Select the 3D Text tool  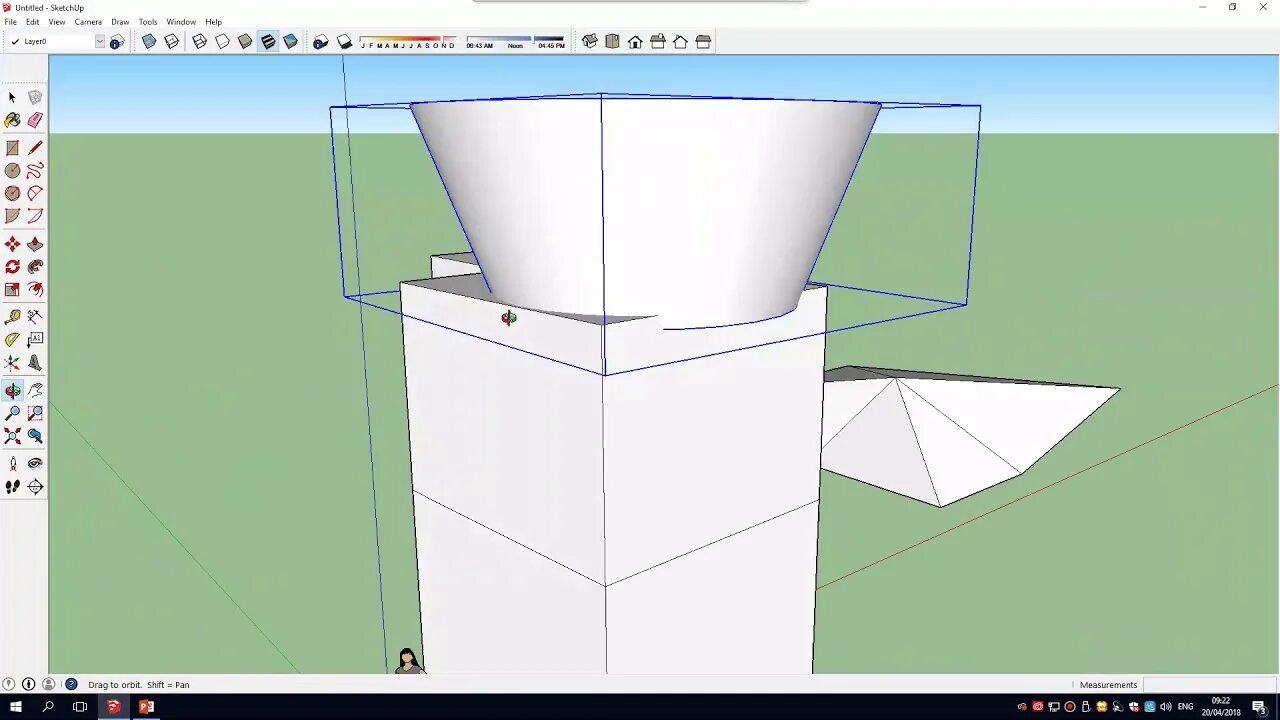click(x=35, y=363)
